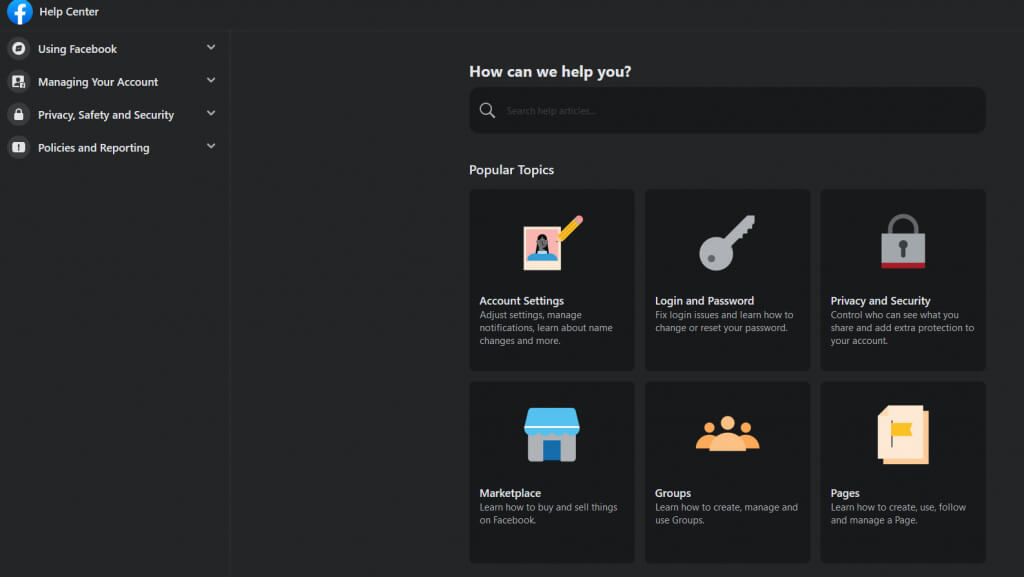Click the padlock icon in the sidebar
Screen dimensions: 1024x577
tap(18, 115)
